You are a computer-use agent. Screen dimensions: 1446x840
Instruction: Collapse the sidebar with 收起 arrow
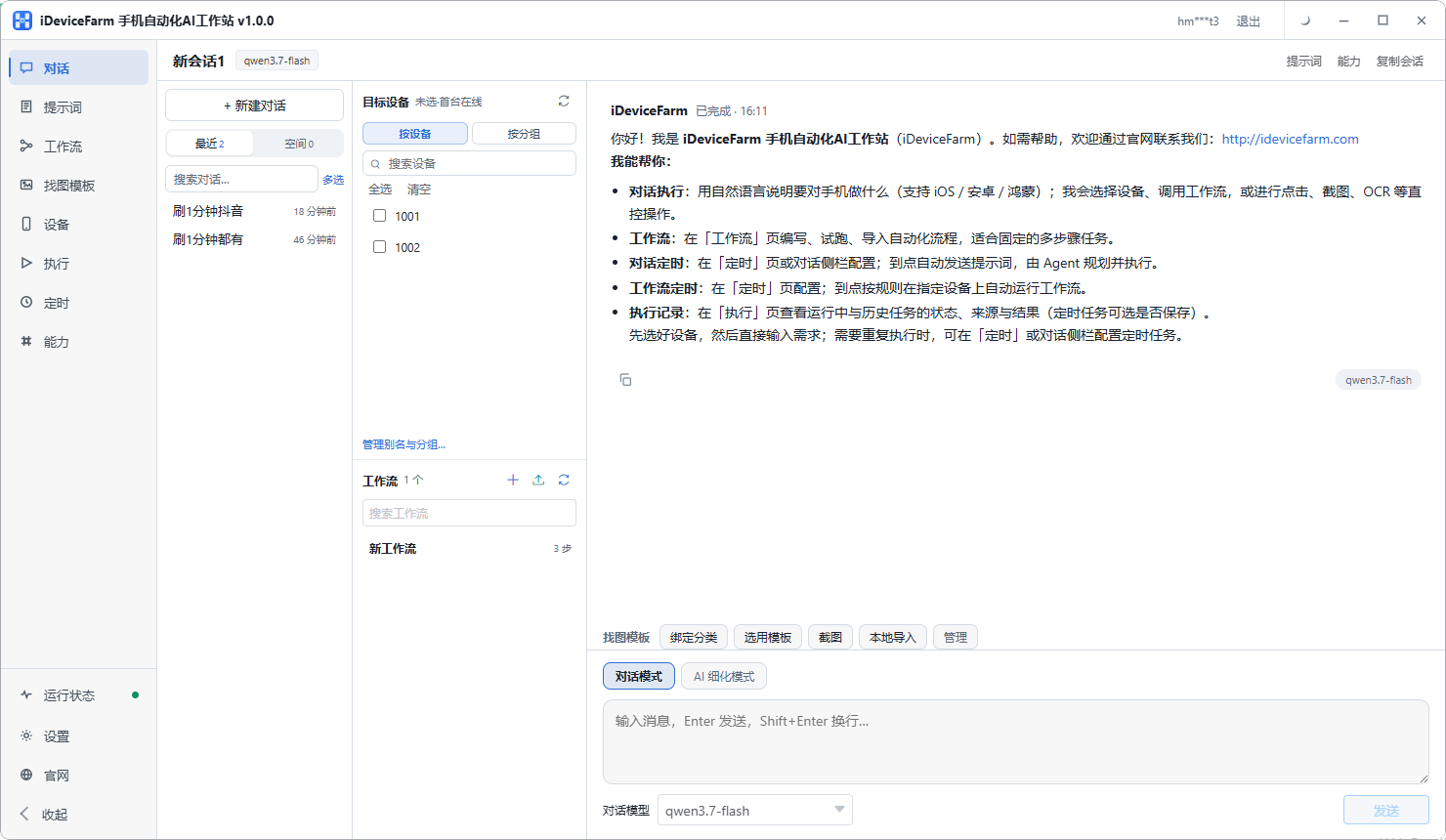point(25,815)
